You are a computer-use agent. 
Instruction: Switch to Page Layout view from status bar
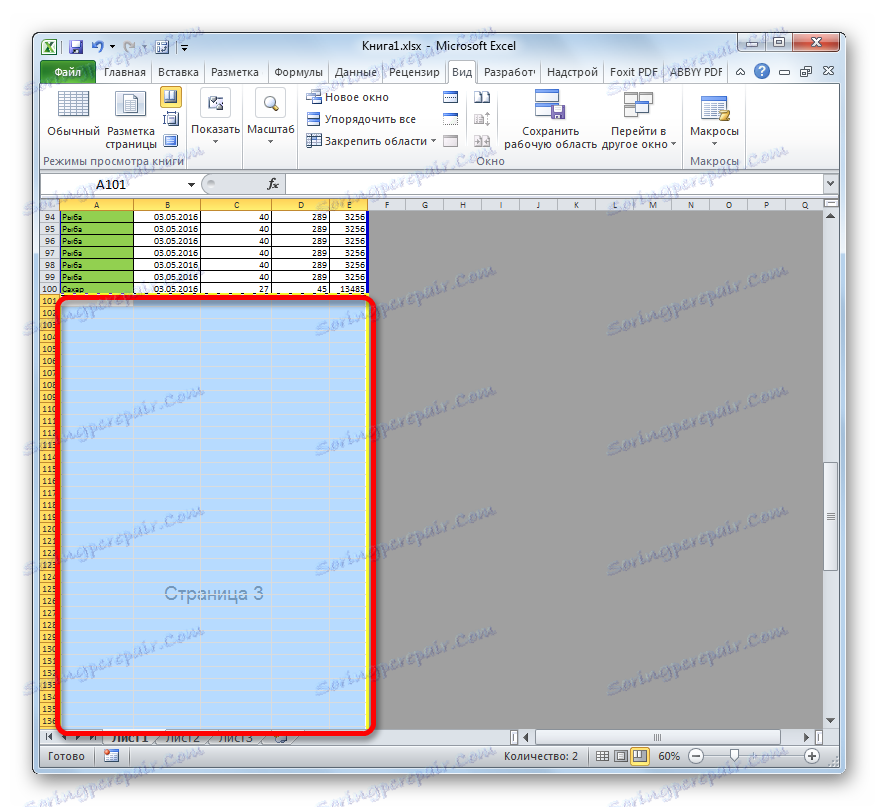pyautogui.click(x=621, y=756)
